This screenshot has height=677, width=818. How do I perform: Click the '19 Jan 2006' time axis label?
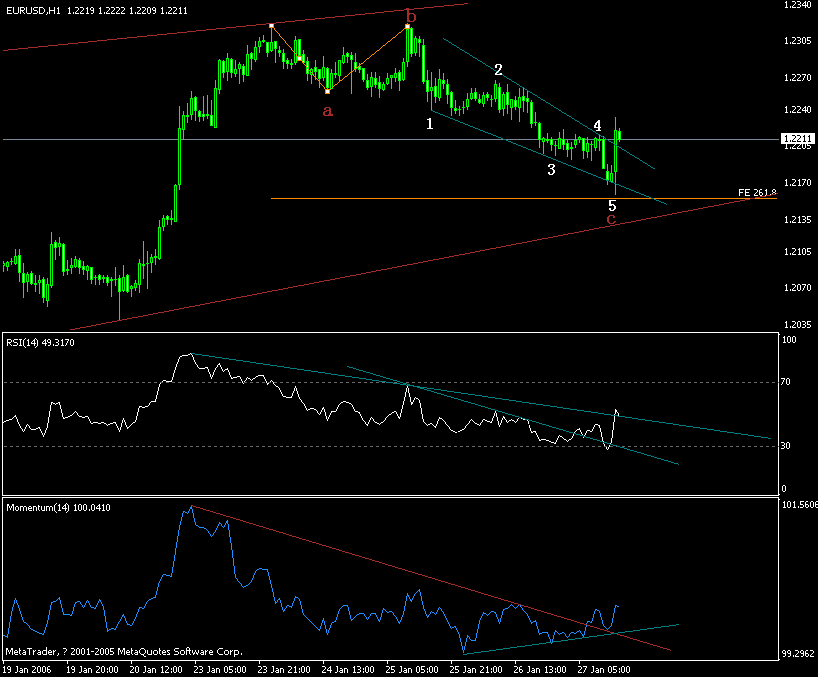[28, 670]
